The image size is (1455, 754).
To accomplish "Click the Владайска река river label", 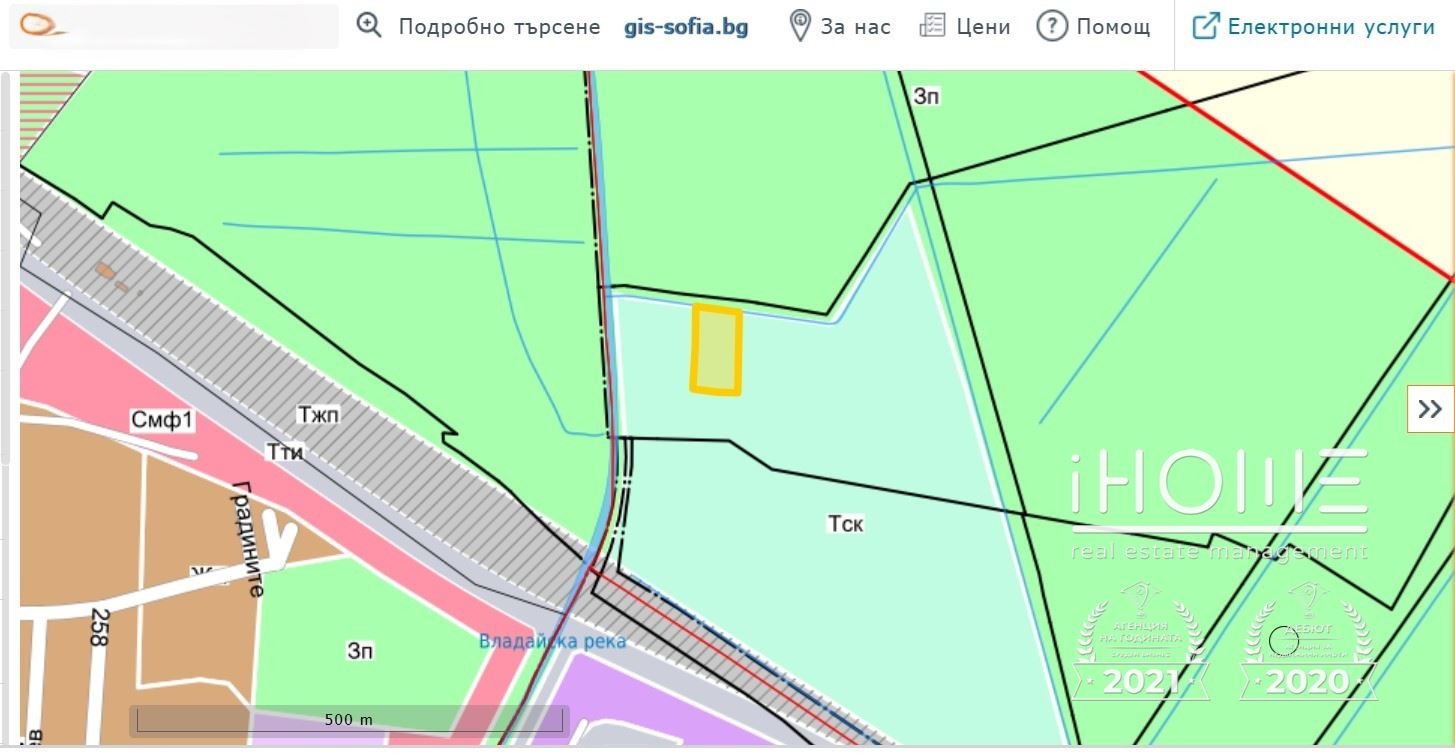I will pos(552,641).
